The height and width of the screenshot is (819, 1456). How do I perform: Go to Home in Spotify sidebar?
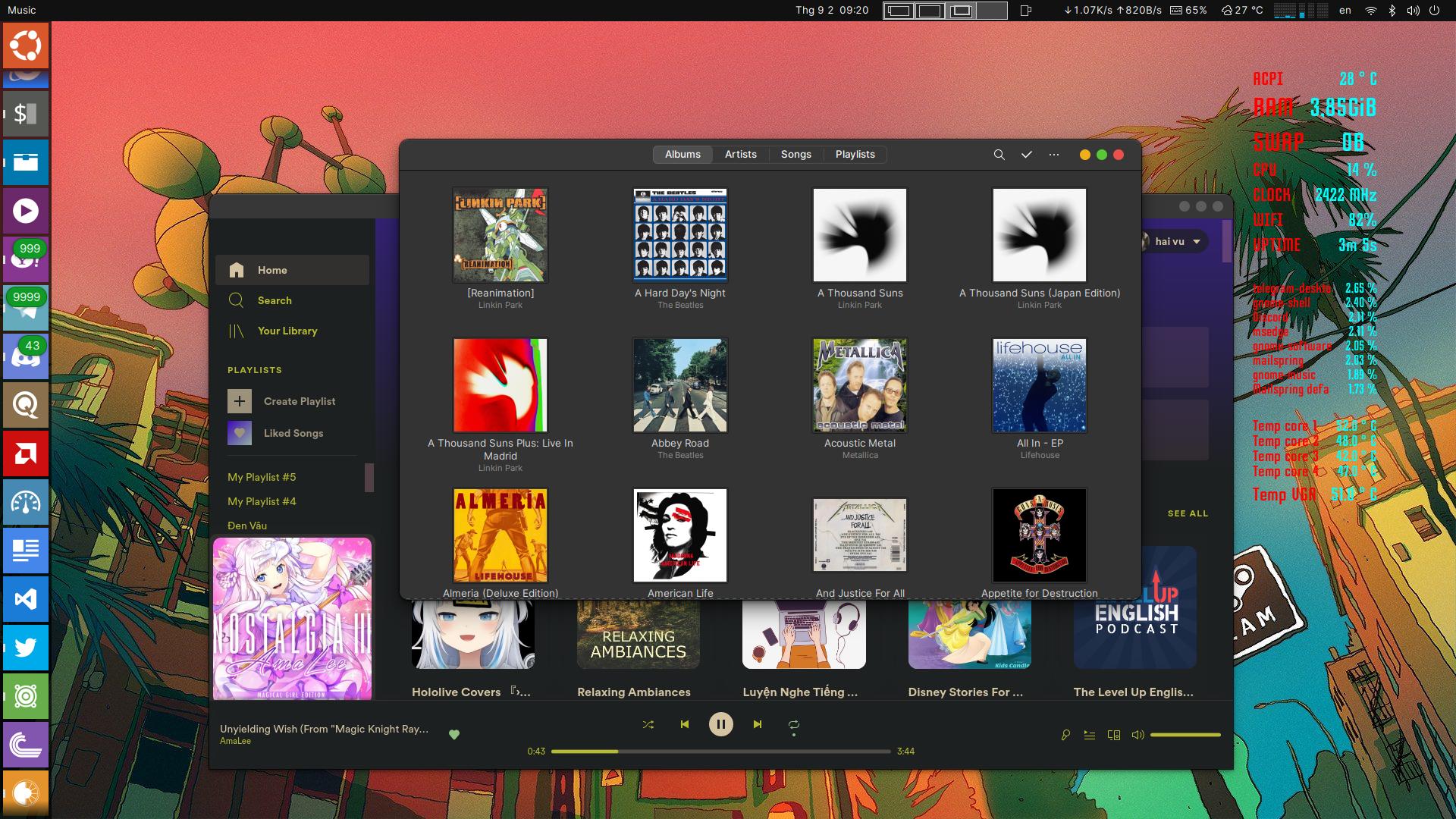[x=292, y=270]
